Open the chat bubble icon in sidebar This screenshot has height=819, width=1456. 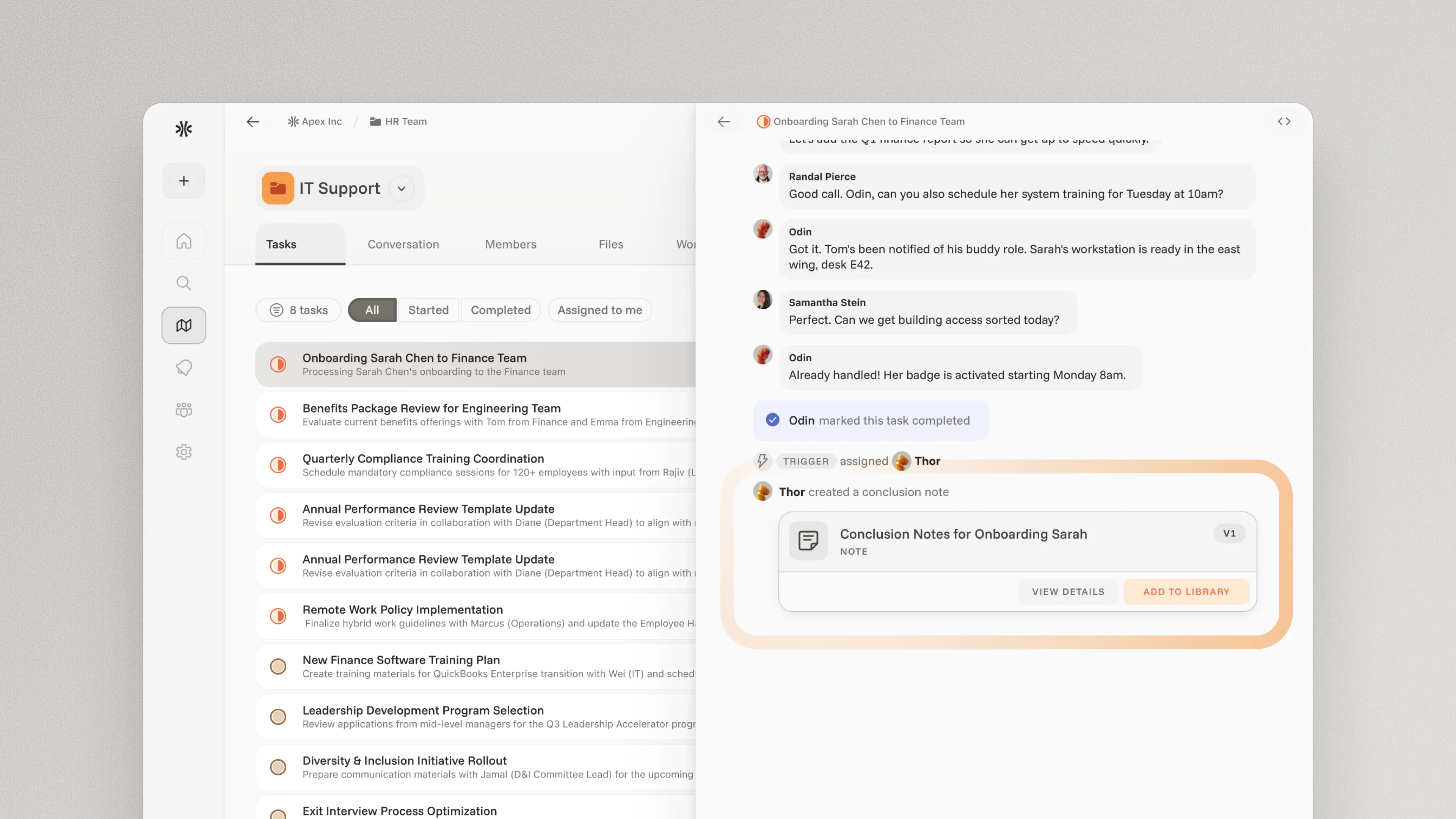pyautogui.click(x=184, y=368)
